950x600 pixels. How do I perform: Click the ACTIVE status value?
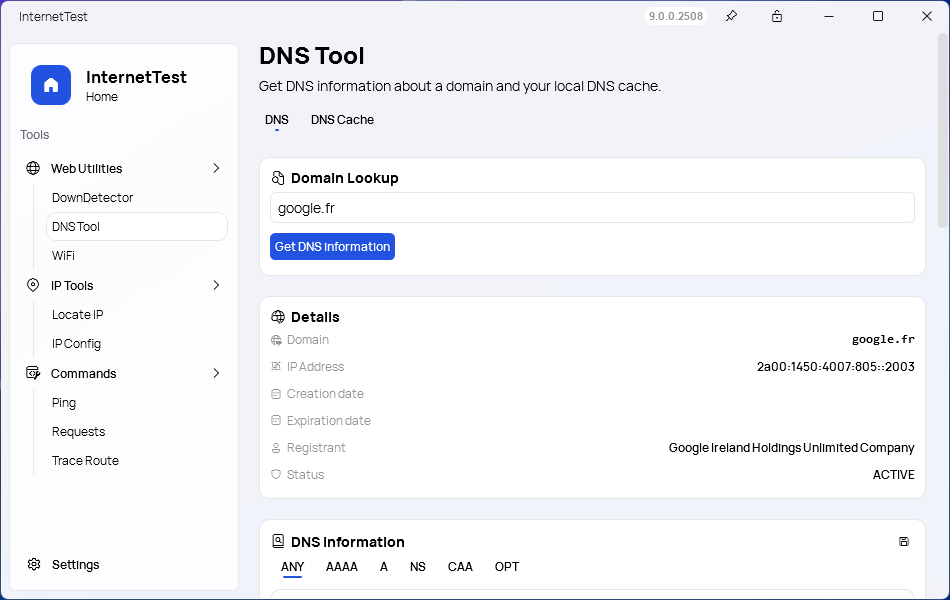pyautogui.click(x=894, y=475)
